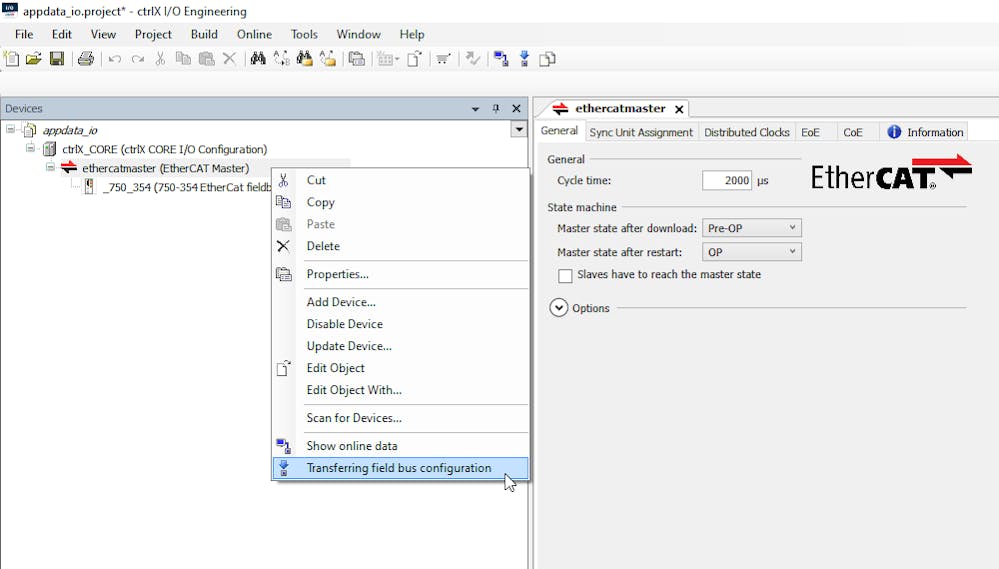Click the Properties toolbar icon
The width and height of the screenshot is (999, 569).
357,59
